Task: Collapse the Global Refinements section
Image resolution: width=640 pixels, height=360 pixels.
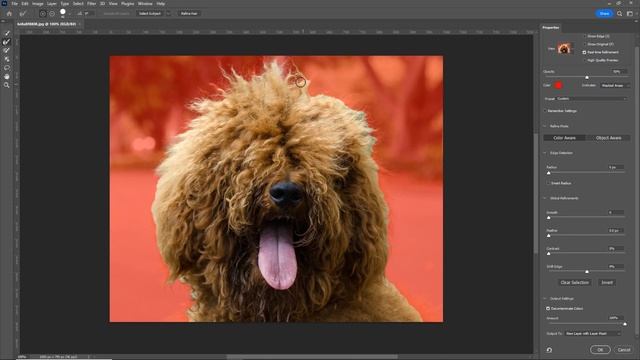Action: click(545, 198)
